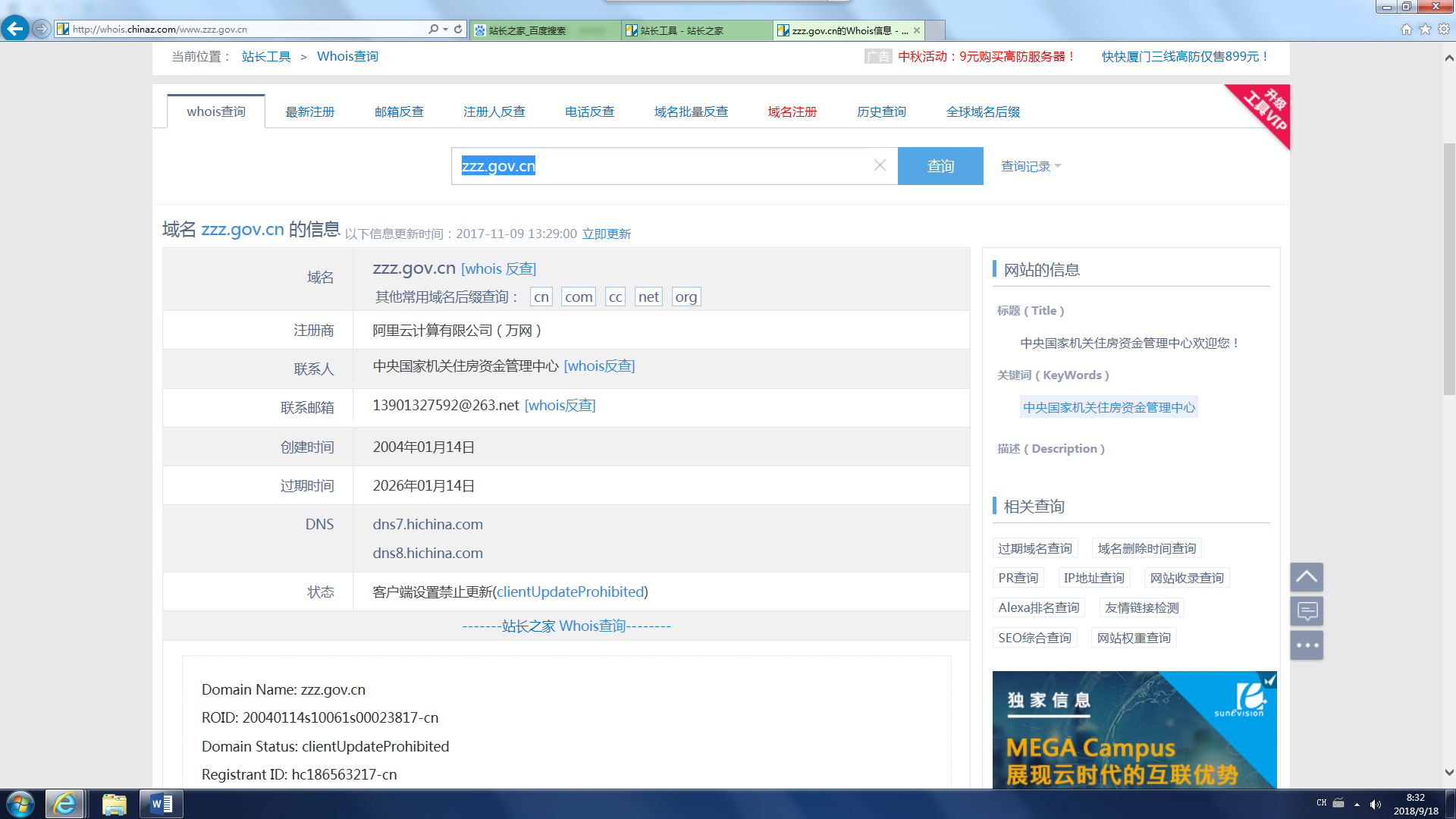Open the feedback comment icon
This screenshot has width=1456, height=819.
tap(1307, 610)
